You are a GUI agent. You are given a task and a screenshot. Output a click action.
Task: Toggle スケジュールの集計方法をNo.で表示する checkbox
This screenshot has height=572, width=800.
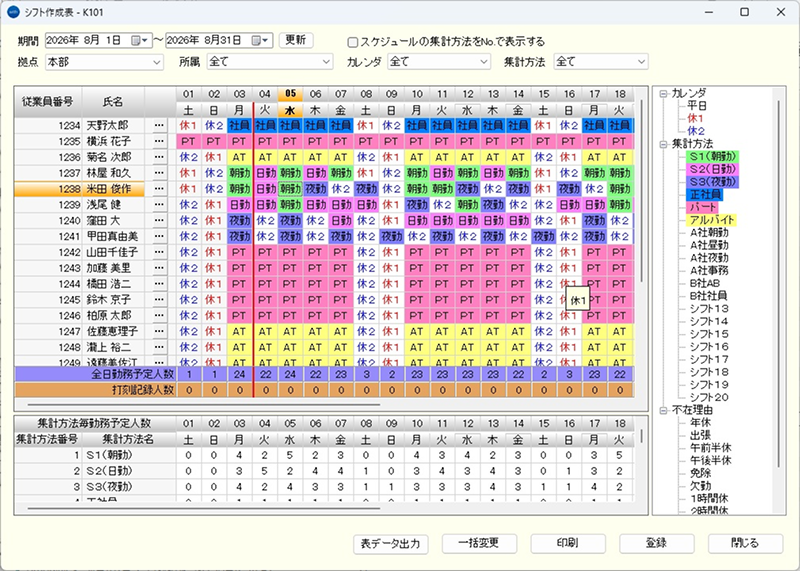tap(353, 42)
